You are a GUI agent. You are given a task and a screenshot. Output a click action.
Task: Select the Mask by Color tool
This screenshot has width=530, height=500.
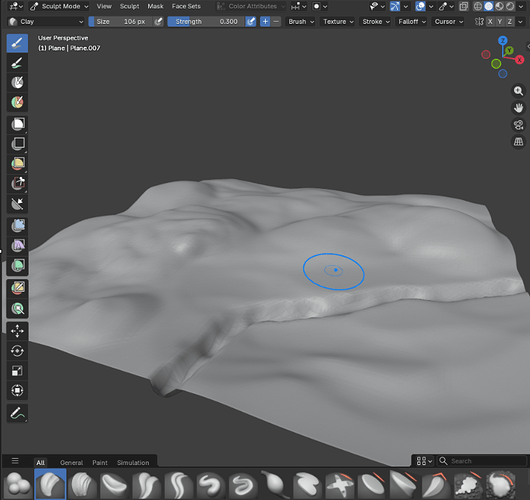pos(17,308)
